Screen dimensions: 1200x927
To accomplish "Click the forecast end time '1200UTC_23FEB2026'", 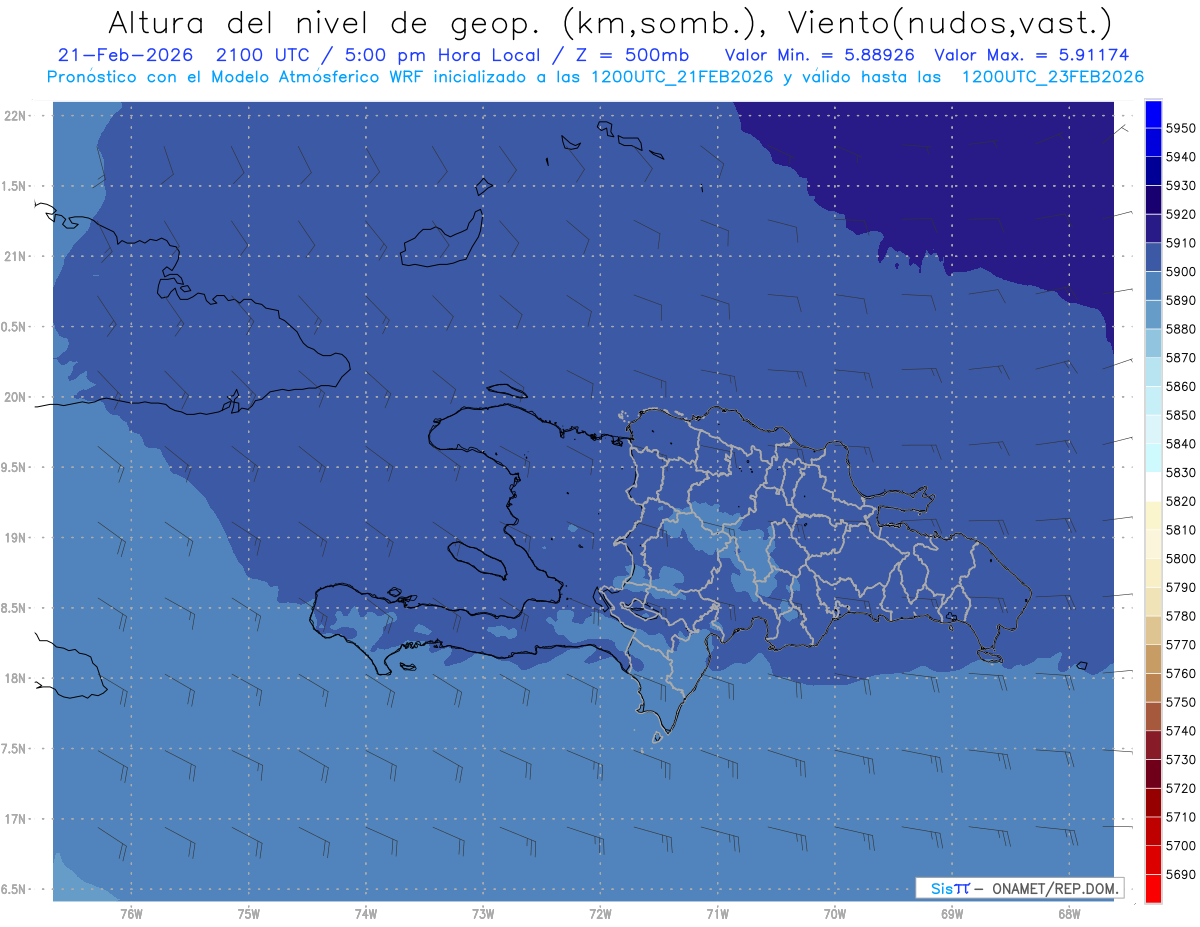I will [1052, 77].
